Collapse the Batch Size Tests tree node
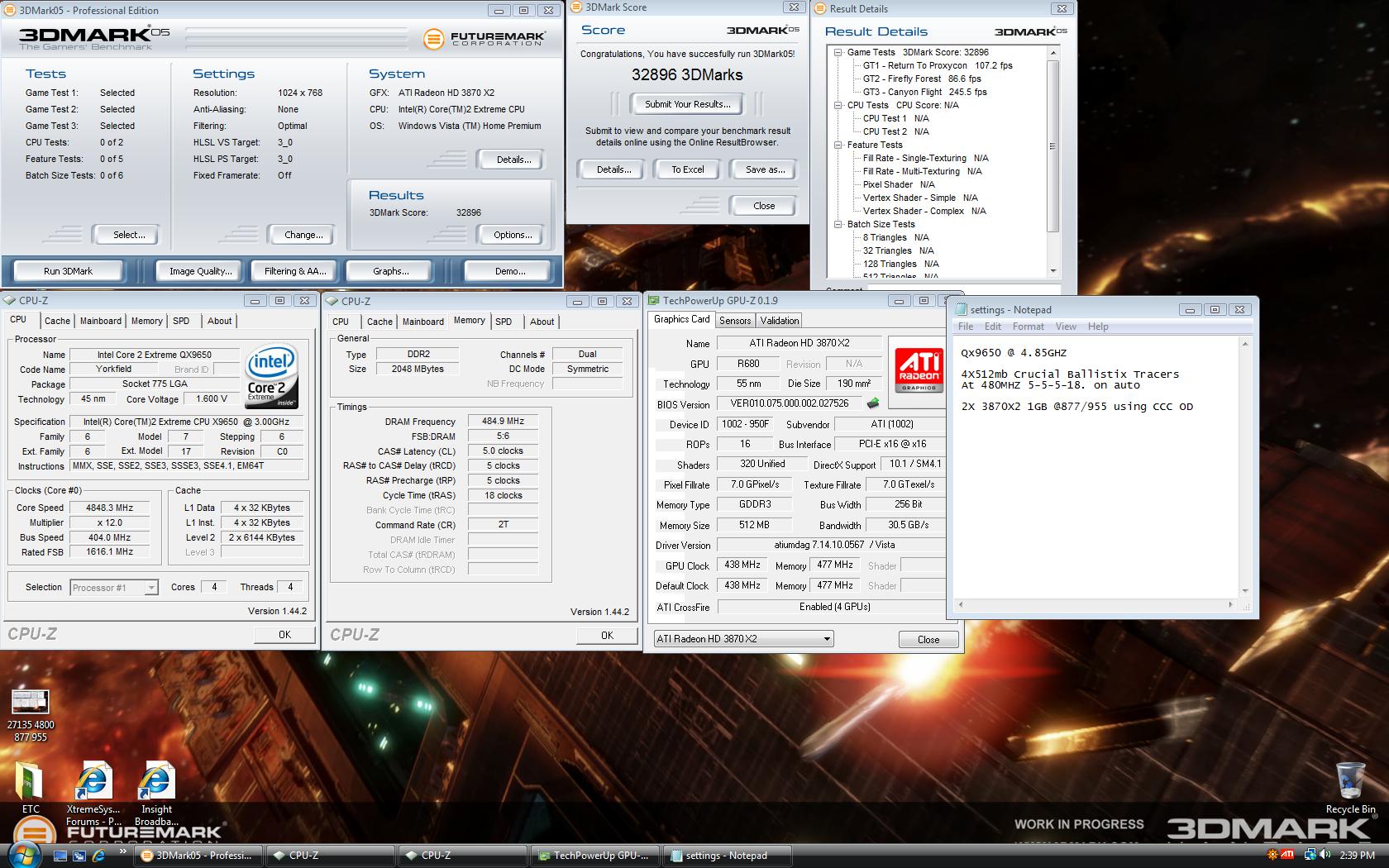1389x868 pixels. click(x=838, y=224)
